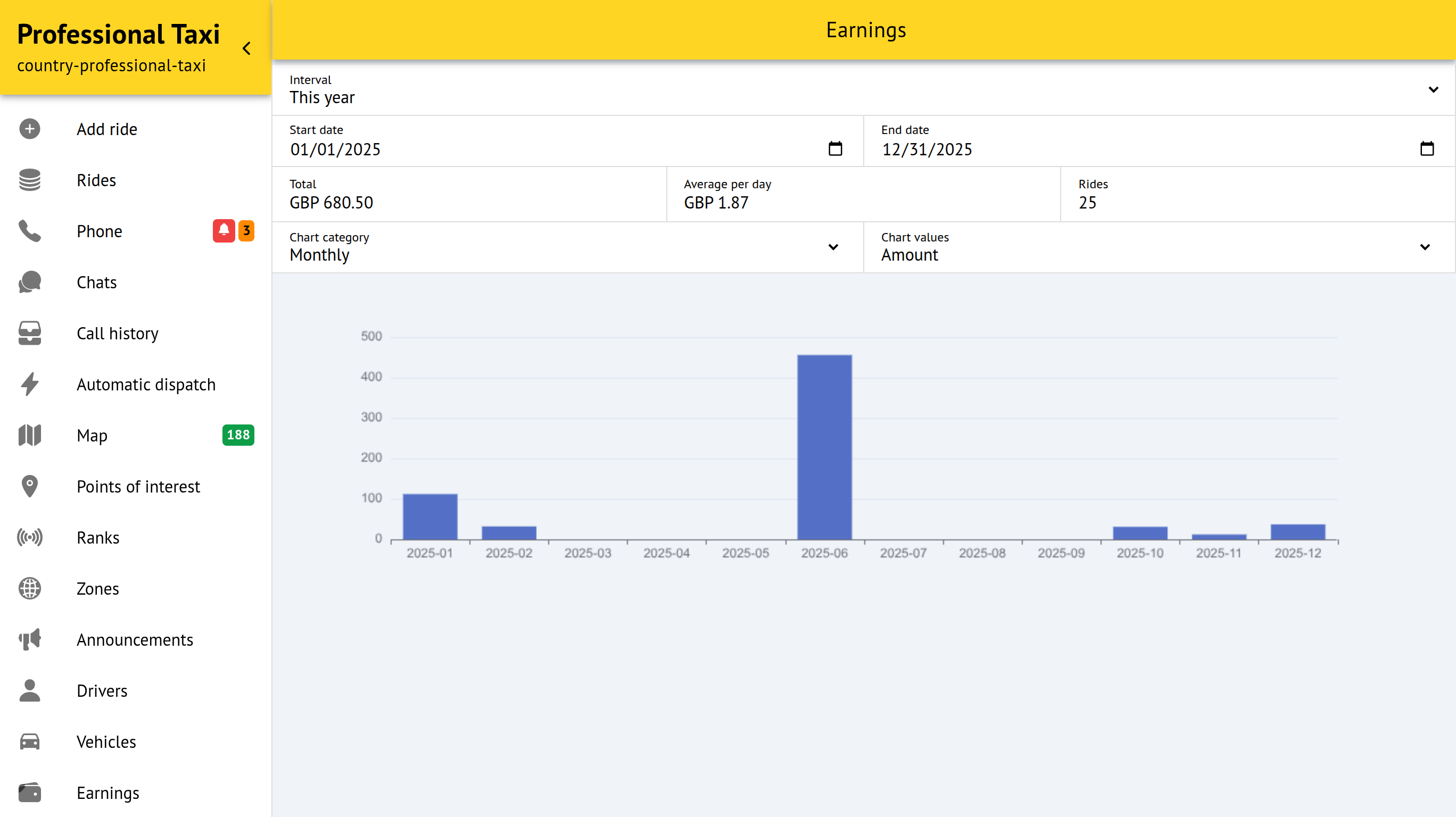Image resolution: width=1456 pixels, height=817 pixels.
Task: Click the Announcements megaphone icon
Action: (29, 639)
